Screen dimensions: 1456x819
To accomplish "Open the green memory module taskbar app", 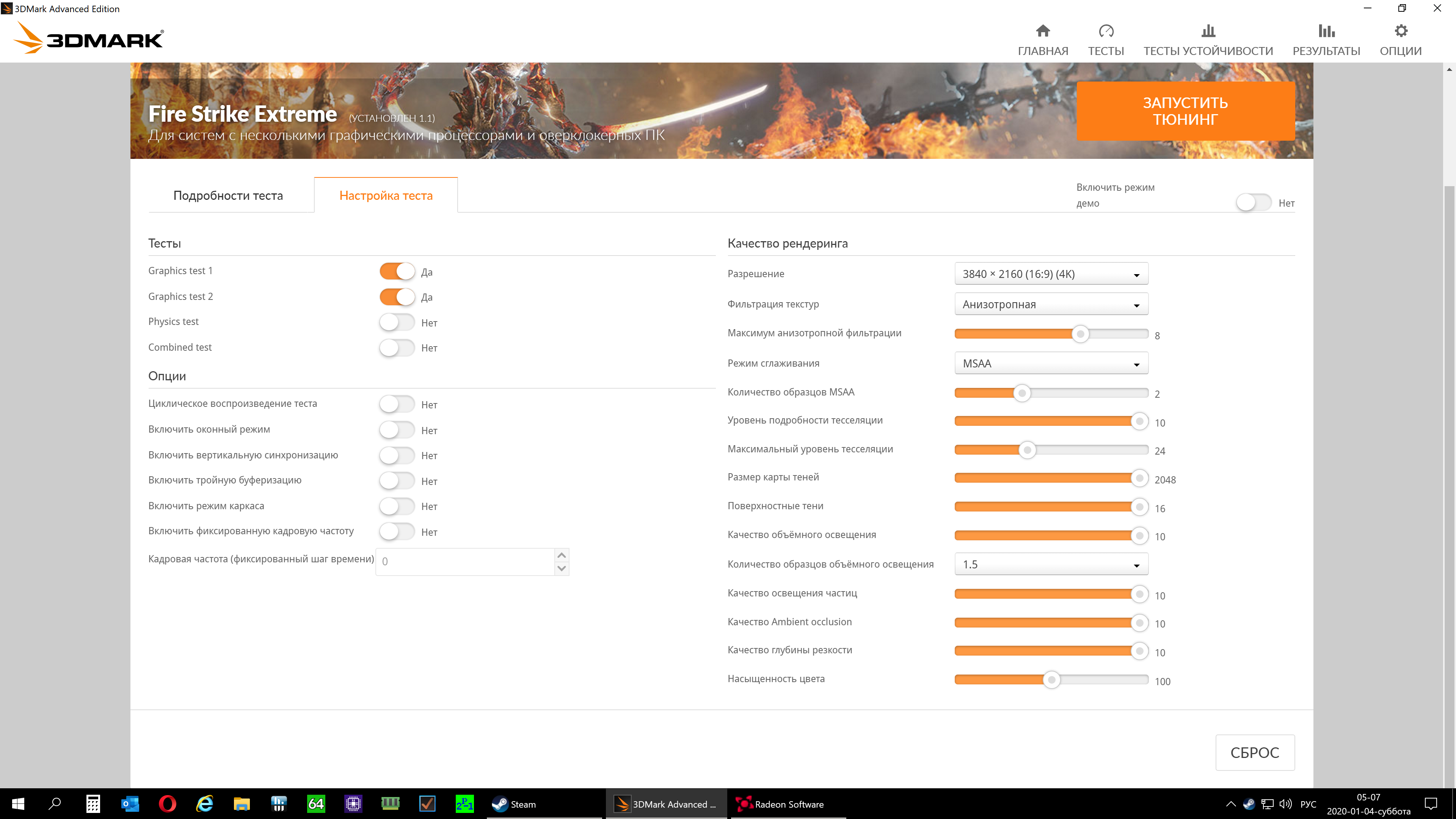I will click(391, 804).
